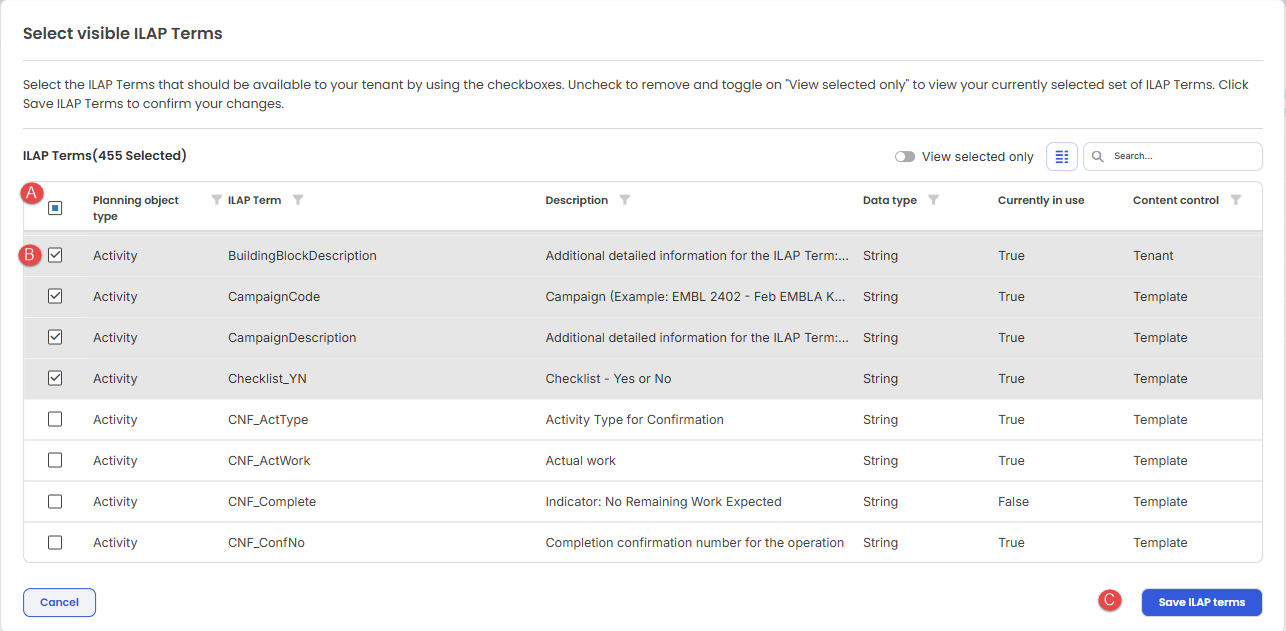This screenshot has width=1286, height=631.
Task: Click the Content control filter icon
Action: (1236, 200)
